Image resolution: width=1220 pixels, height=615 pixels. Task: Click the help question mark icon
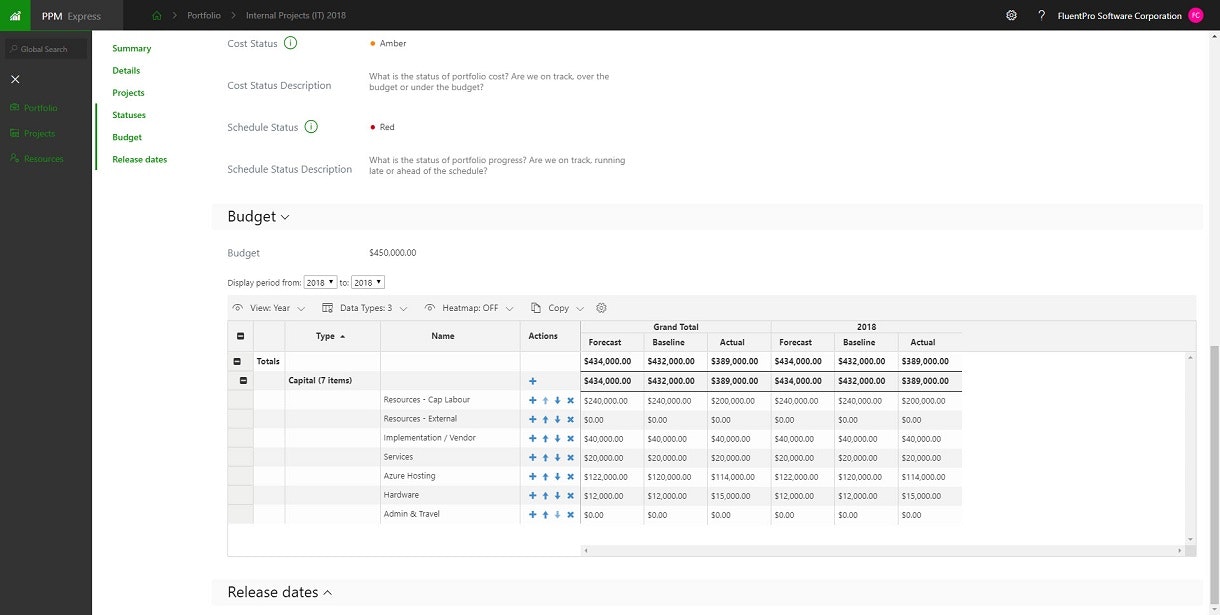click(1041, 16)
